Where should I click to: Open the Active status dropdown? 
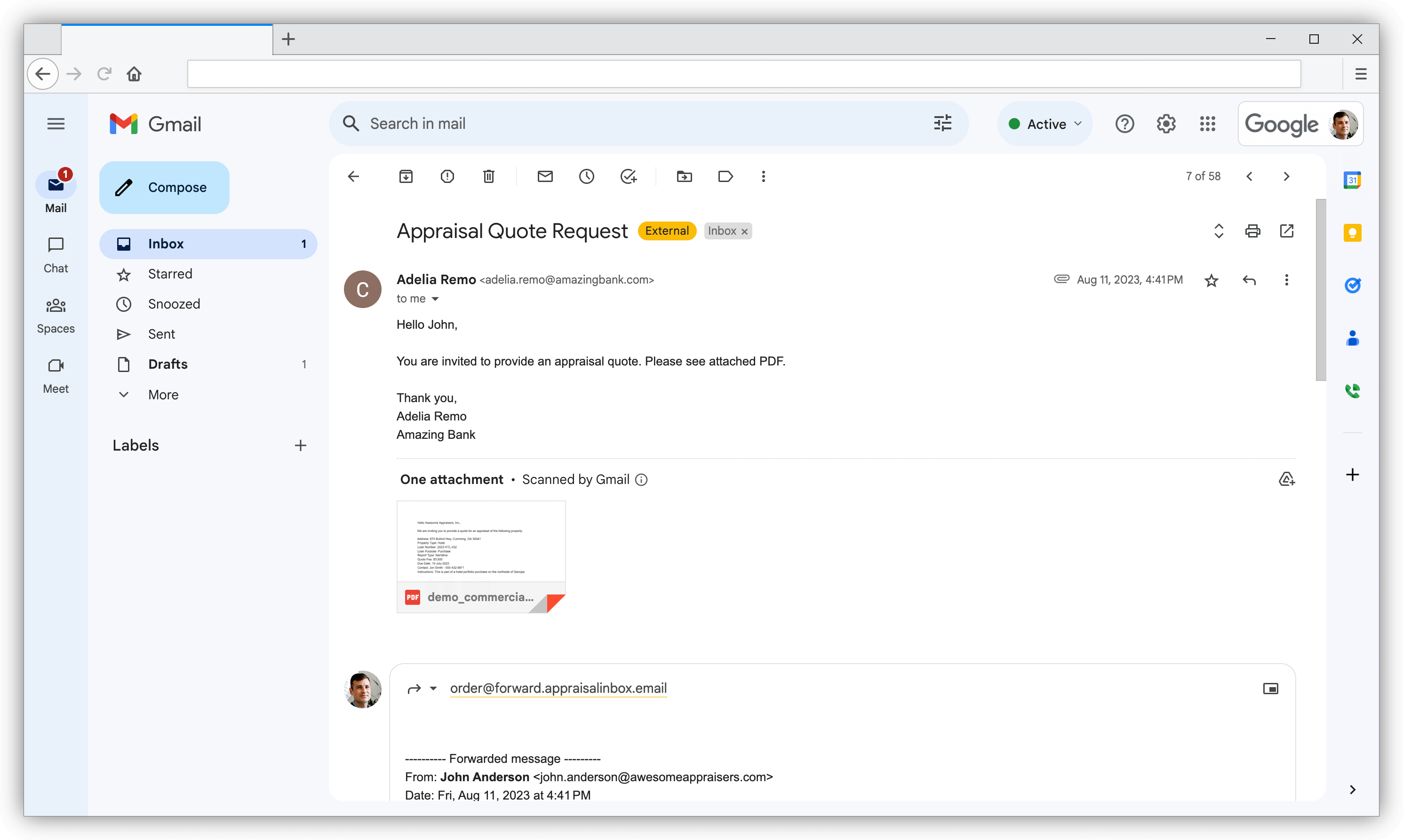point(1045,124)
